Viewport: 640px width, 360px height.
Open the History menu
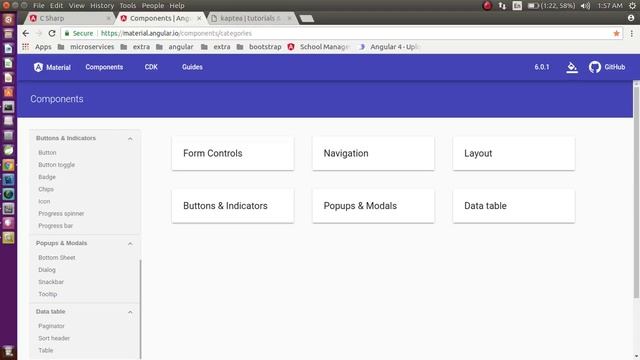tap(102, 6)
